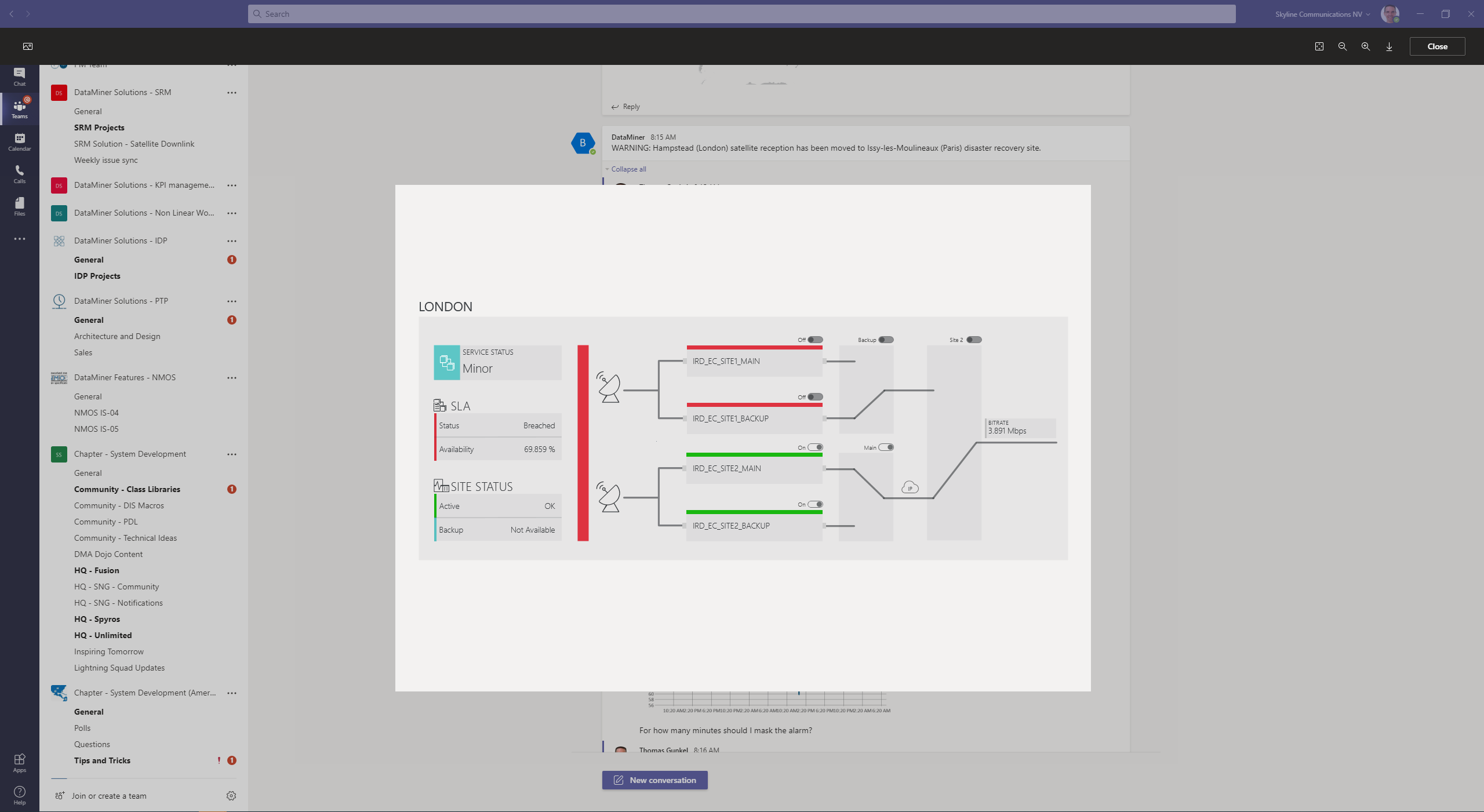Open more options for DataMiner Solutions - SRM
Viewport: 1484px width, 812px height.
(232, 93)
